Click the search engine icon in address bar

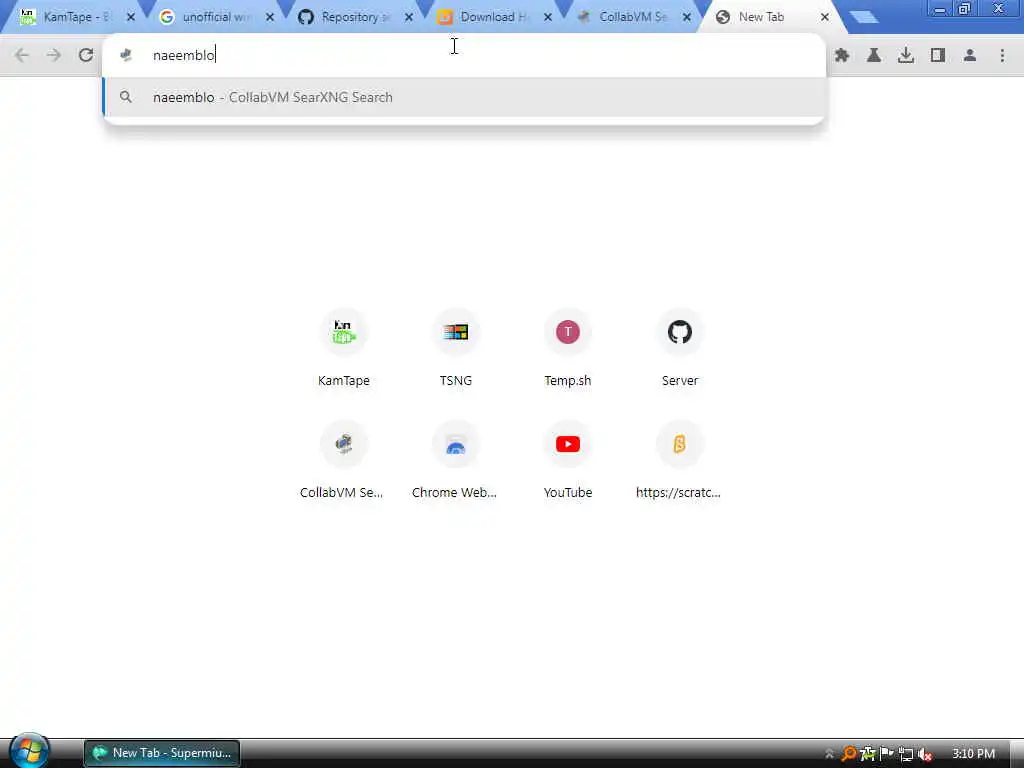pyautogui.click(x=127, y=56)
